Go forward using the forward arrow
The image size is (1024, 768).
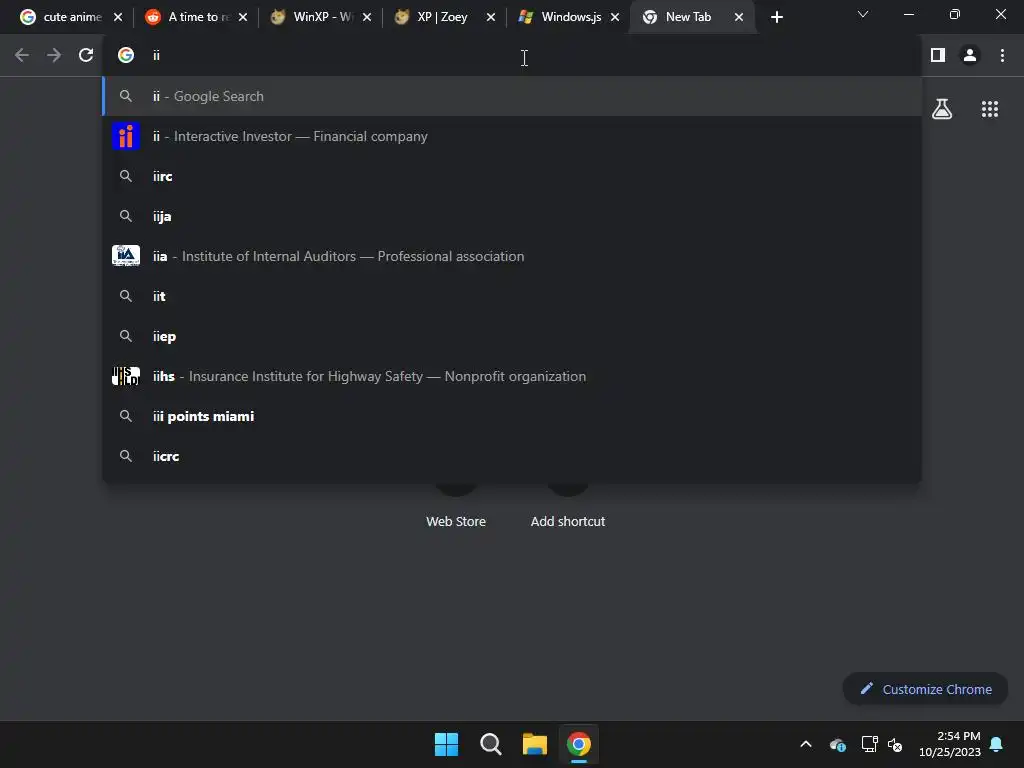(54, 56)
